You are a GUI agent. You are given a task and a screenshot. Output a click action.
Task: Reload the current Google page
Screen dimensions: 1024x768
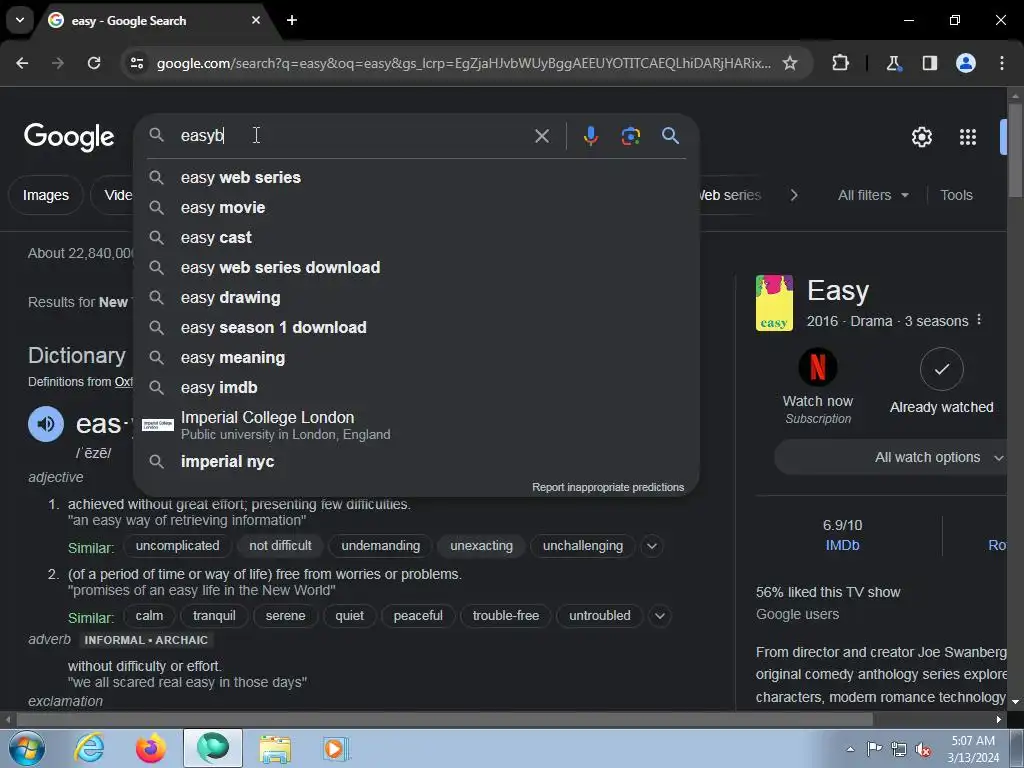94,63
